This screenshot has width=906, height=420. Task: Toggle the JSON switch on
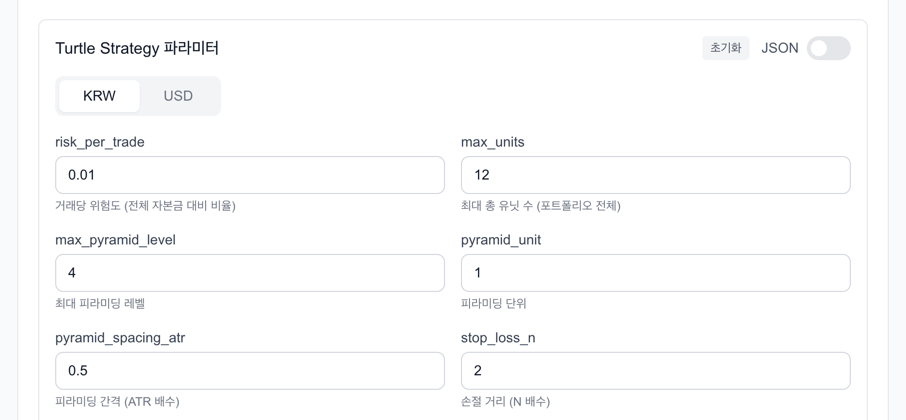pos(828,48)
